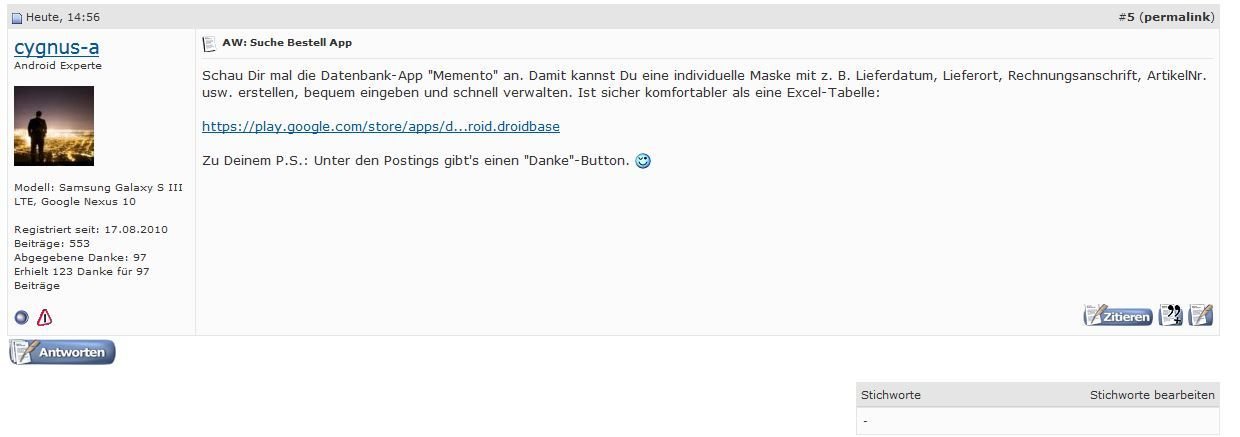The height and width of the screenshot is (437, 1240).
Task: Click the Antworten reply button
Action: [62, 352]
